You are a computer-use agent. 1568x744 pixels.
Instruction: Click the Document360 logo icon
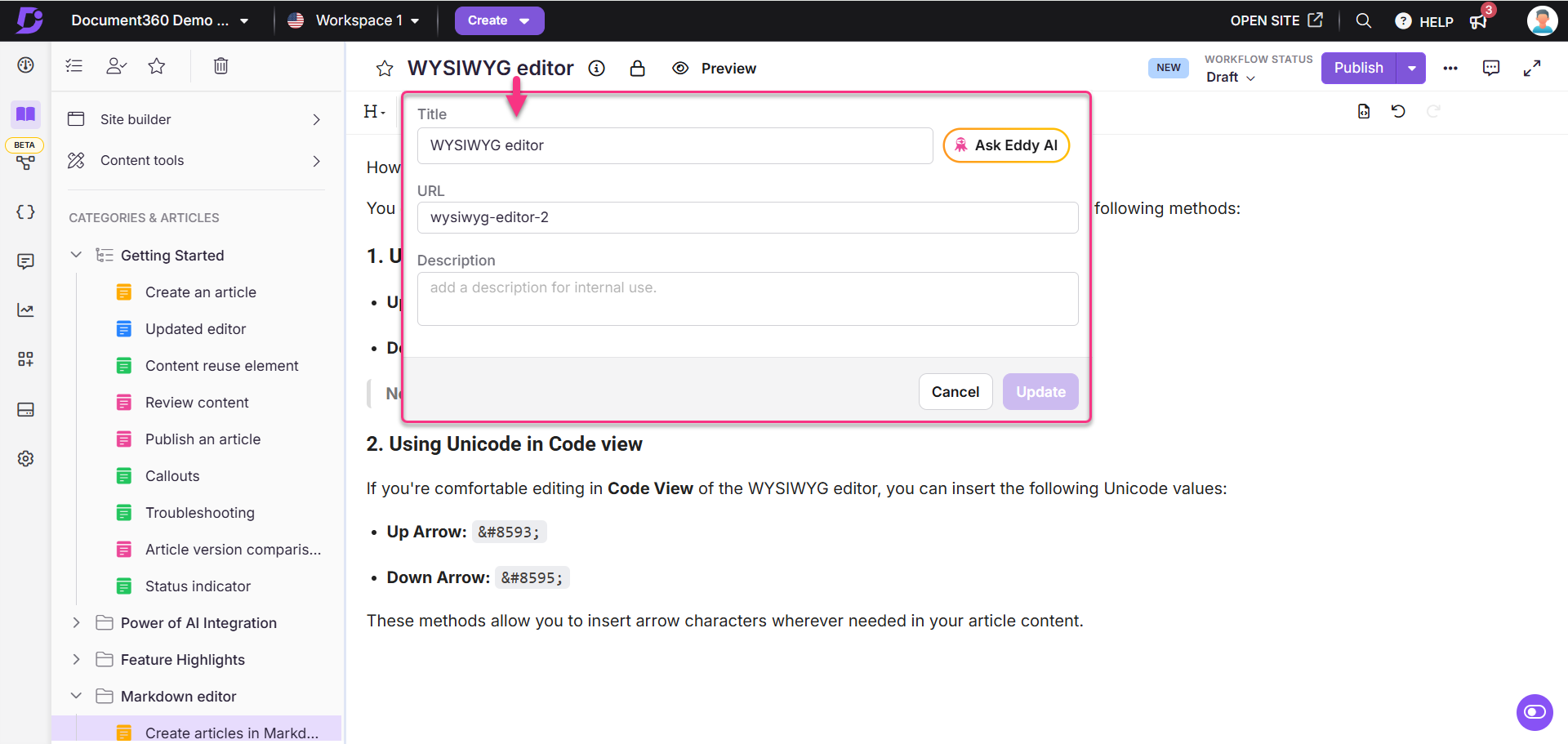click(29, 20)
